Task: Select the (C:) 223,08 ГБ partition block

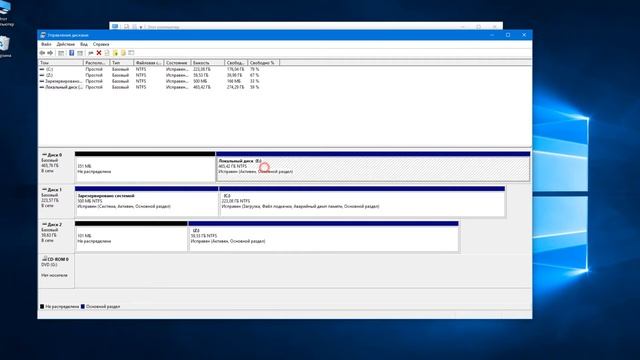Action: (x=362, y=202)
